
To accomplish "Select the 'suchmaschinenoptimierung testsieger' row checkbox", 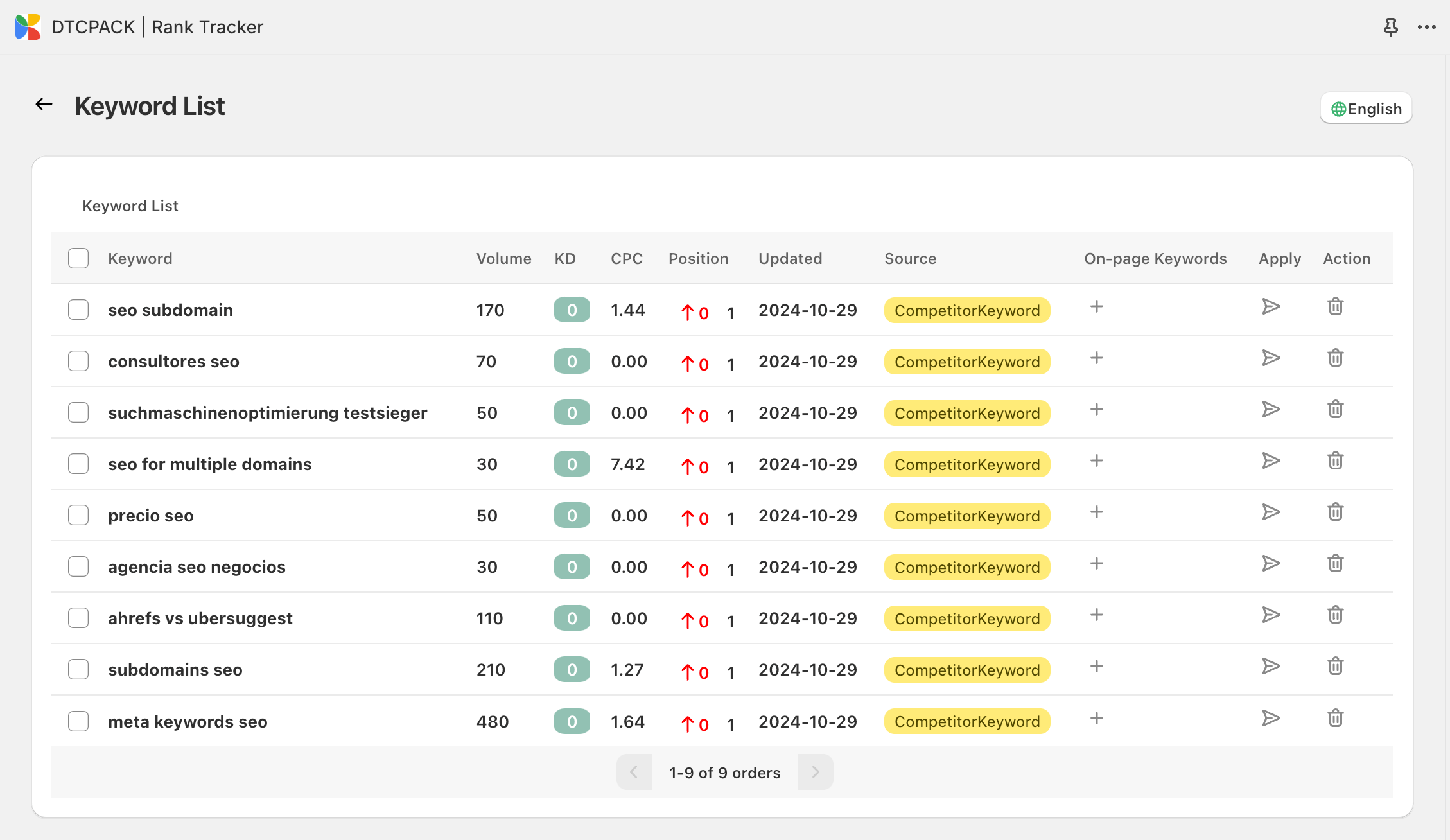I will coord(78,412).
